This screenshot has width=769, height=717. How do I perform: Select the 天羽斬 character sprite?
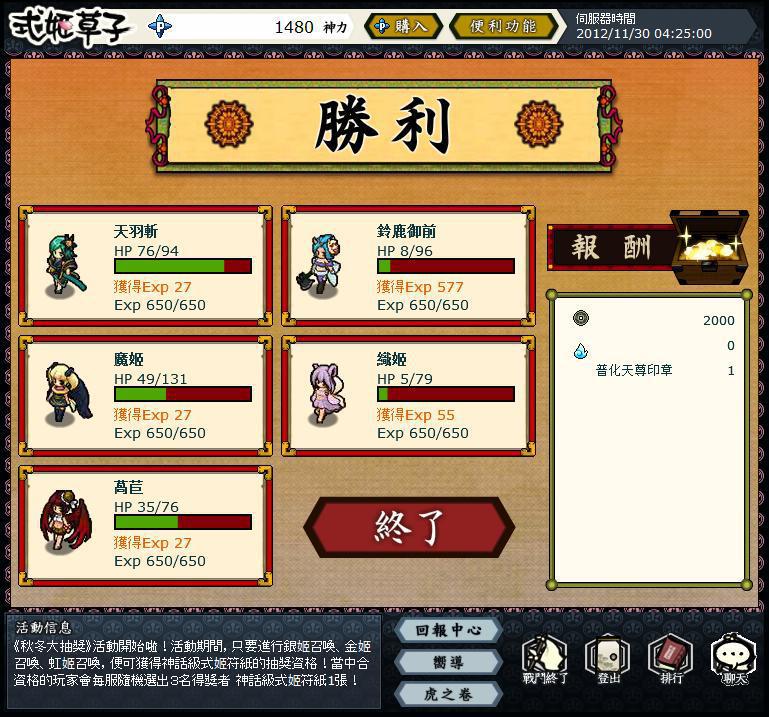coord(66,265)
